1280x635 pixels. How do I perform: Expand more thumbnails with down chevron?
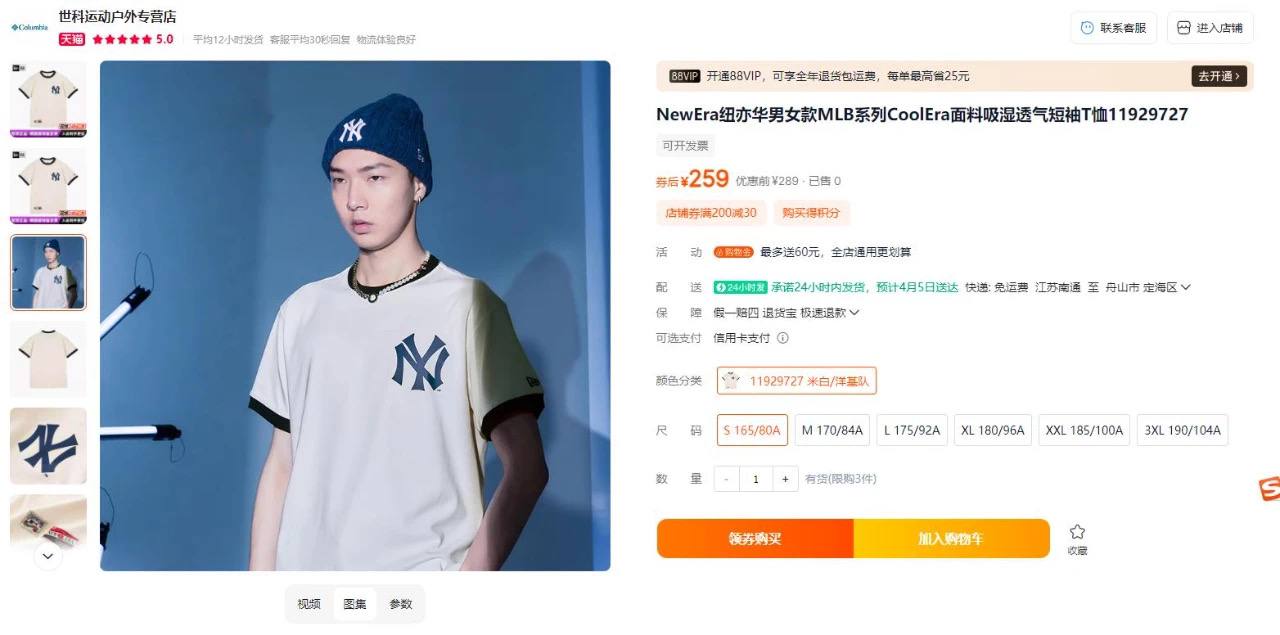48,554
